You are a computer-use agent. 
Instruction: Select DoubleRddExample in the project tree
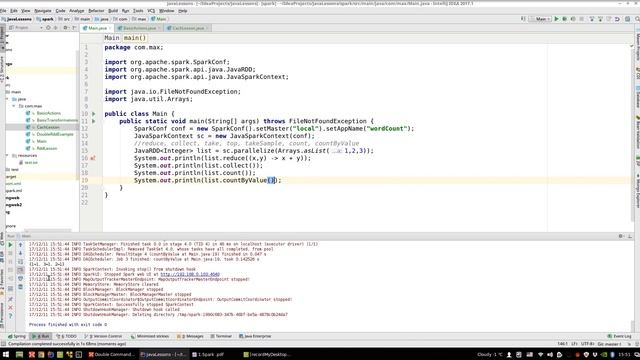tap(55, 134)
